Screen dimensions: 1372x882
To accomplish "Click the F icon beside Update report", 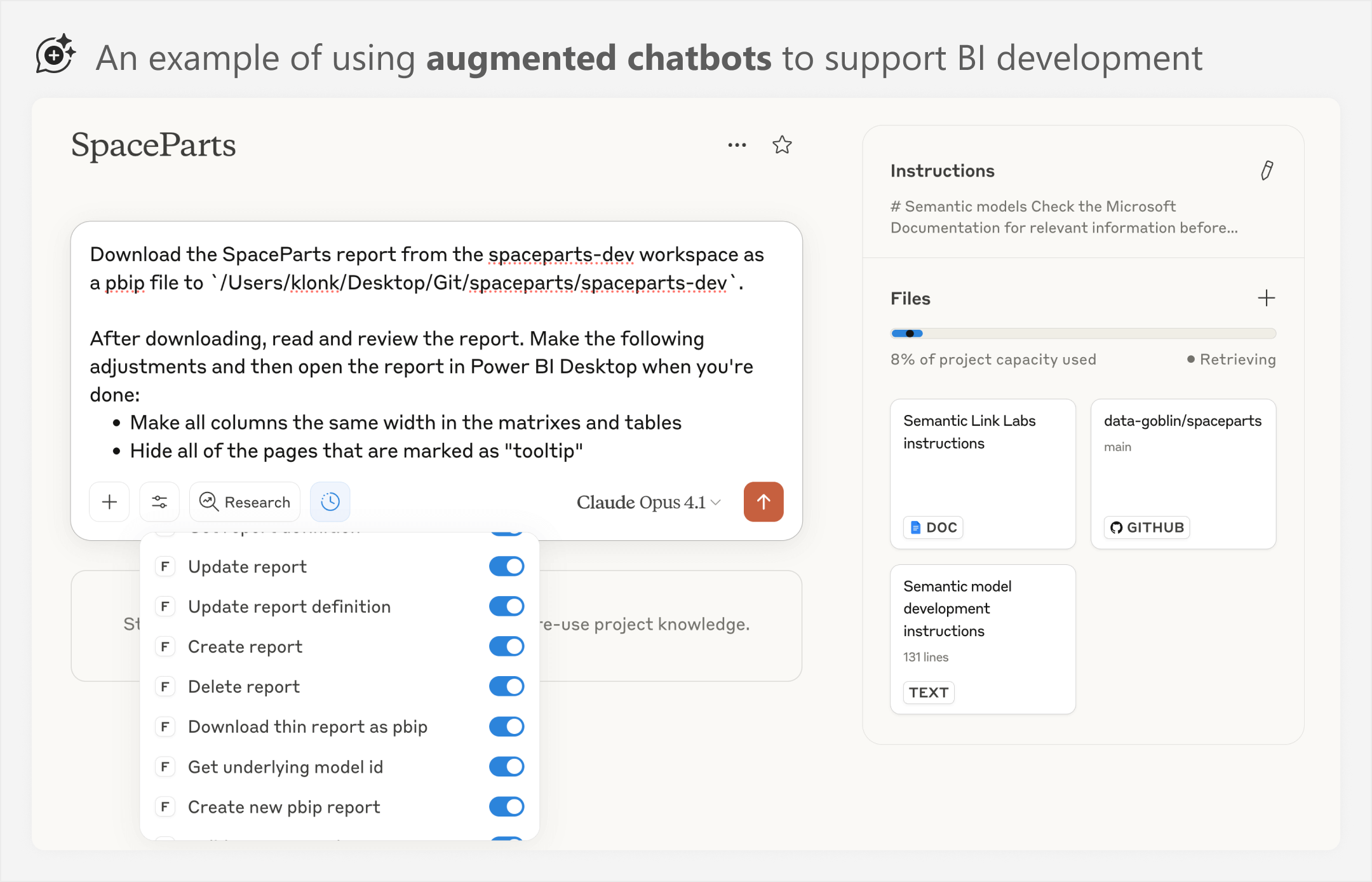I will tap(165, 566).
